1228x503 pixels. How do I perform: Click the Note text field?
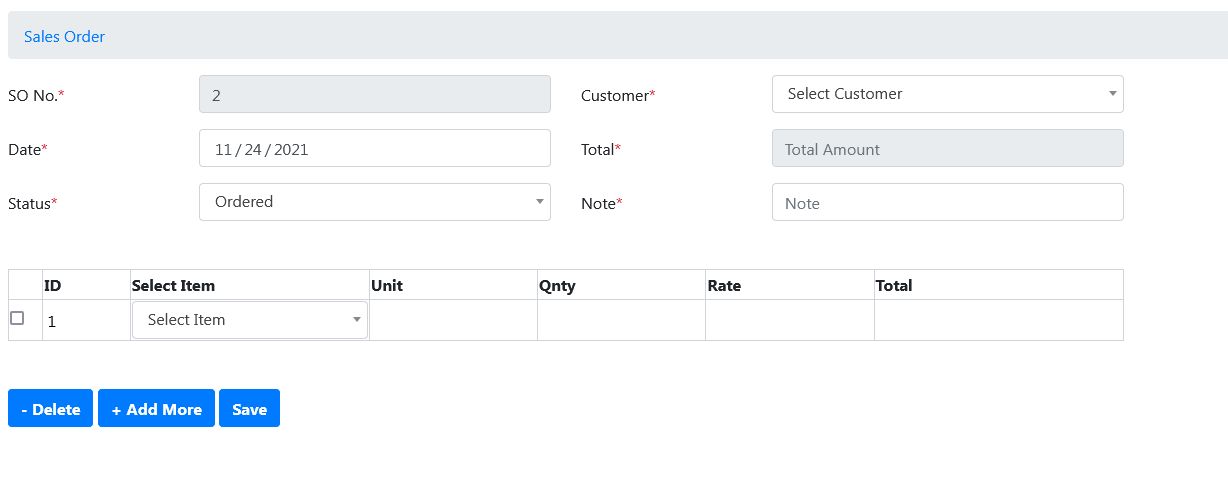click(947, 203)
